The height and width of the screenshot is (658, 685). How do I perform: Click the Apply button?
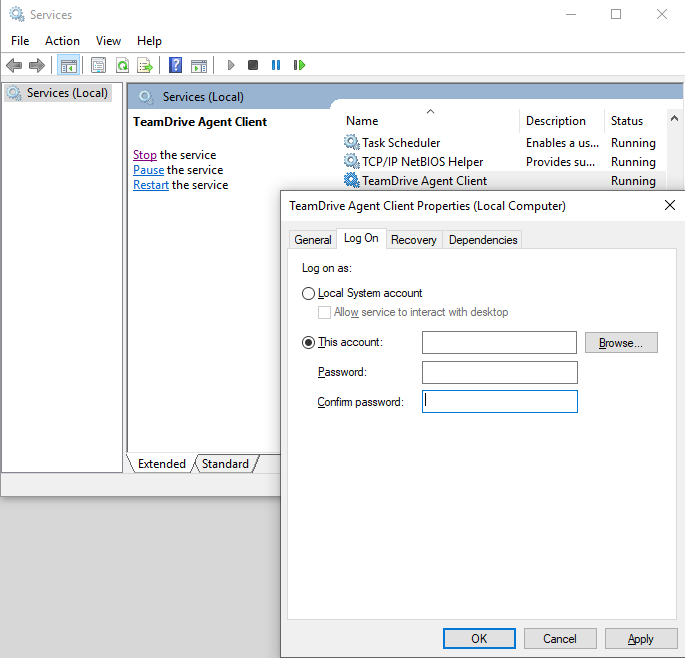click(640, 639)
